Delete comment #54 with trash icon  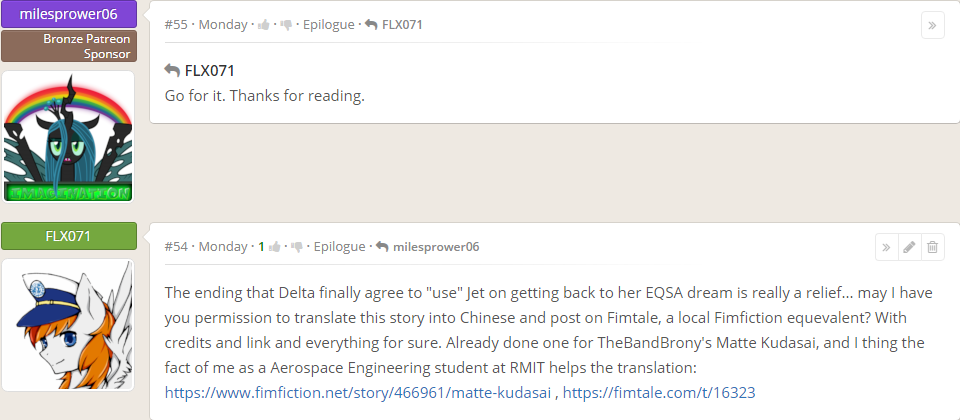coord(932,247)
